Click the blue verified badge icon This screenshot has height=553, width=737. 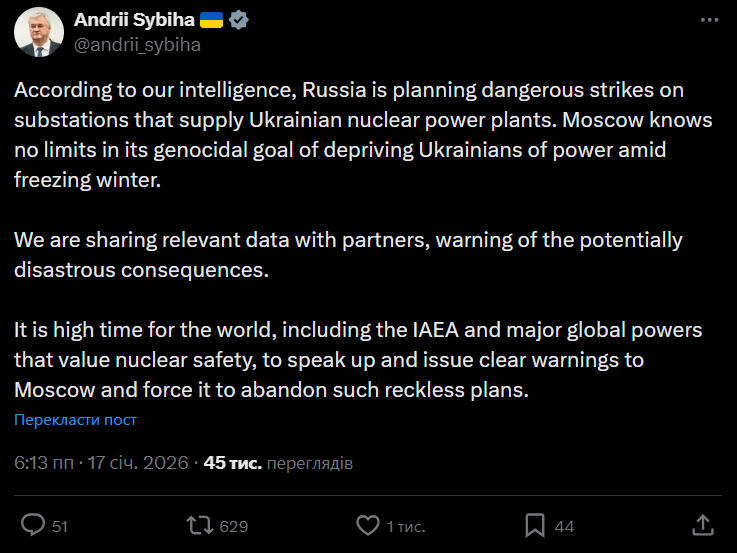[239, 20]
